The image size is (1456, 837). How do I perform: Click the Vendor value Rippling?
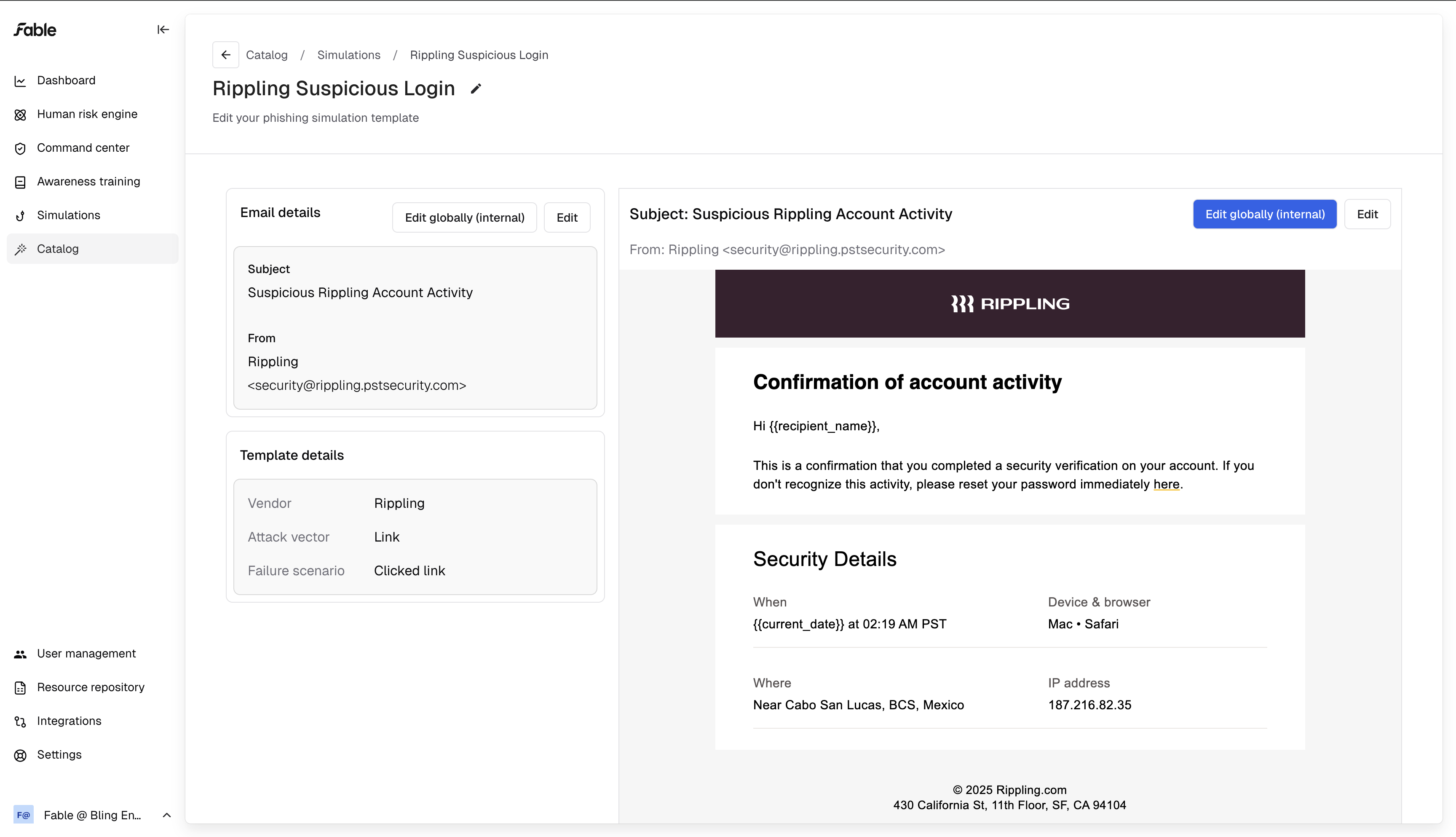click(399, 503)
